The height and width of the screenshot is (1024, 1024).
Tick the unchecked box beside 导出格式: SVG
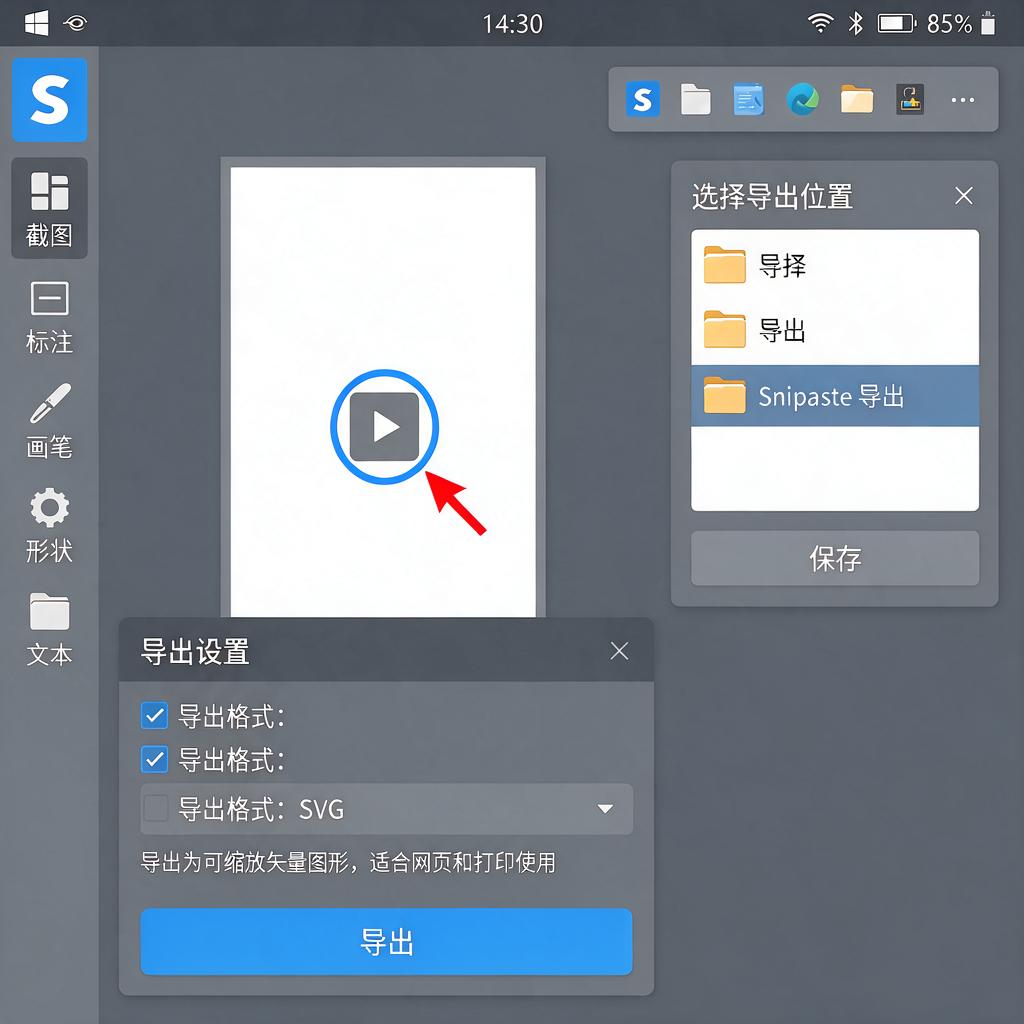point(155,808)
